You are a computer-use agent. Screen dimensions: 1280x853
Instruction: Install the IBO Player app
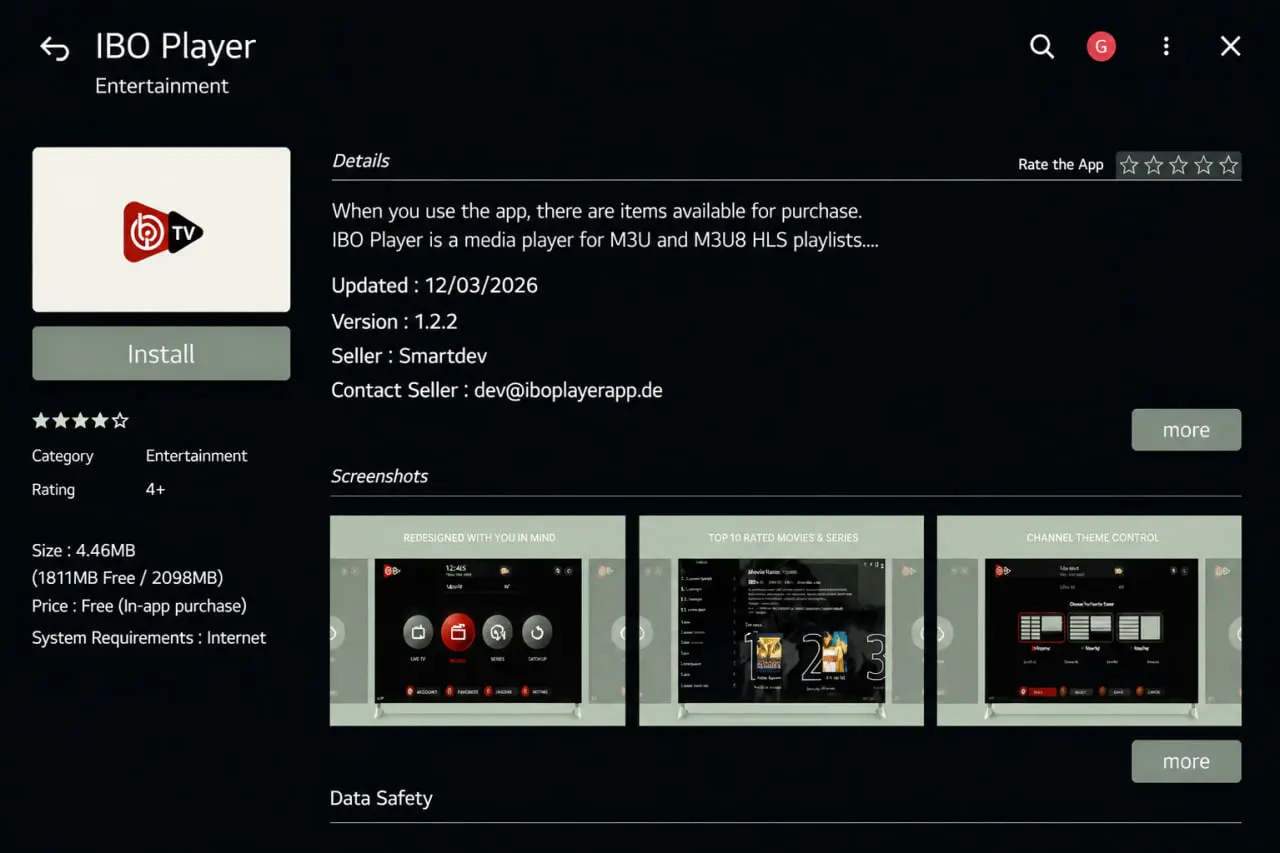point(161,353)
